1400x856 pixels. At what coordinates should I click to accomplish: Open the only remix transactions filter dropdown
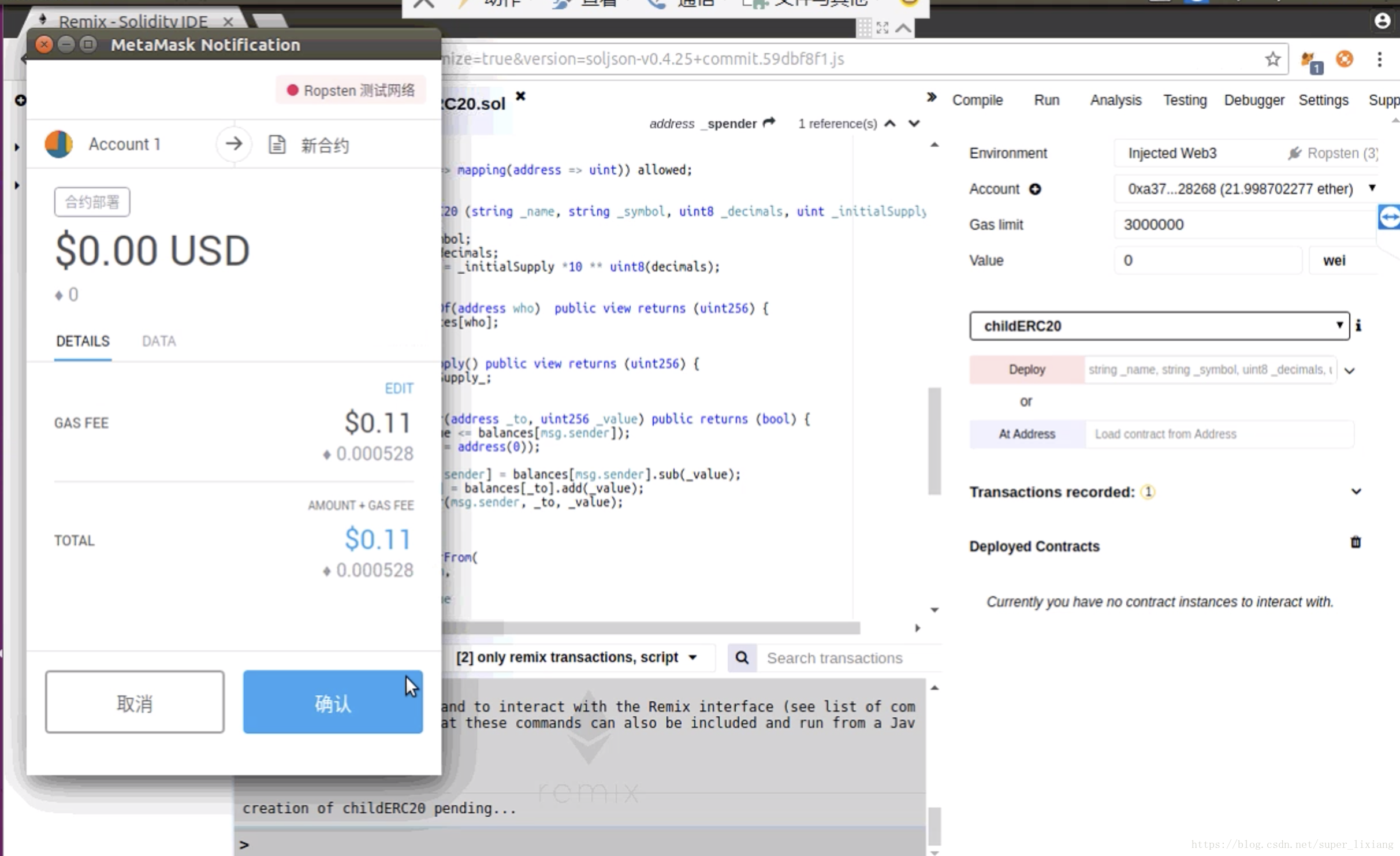pyautogui.click(x=577, y=657)
